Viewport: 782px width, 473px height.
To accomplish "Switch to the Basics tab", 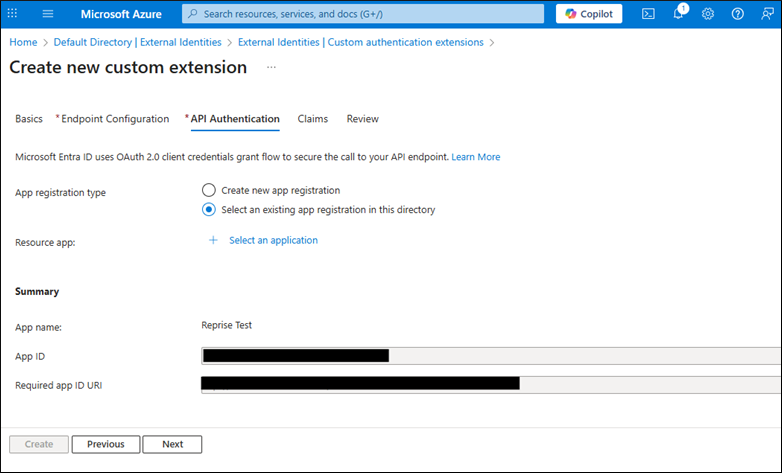I will tap(29, 119).
